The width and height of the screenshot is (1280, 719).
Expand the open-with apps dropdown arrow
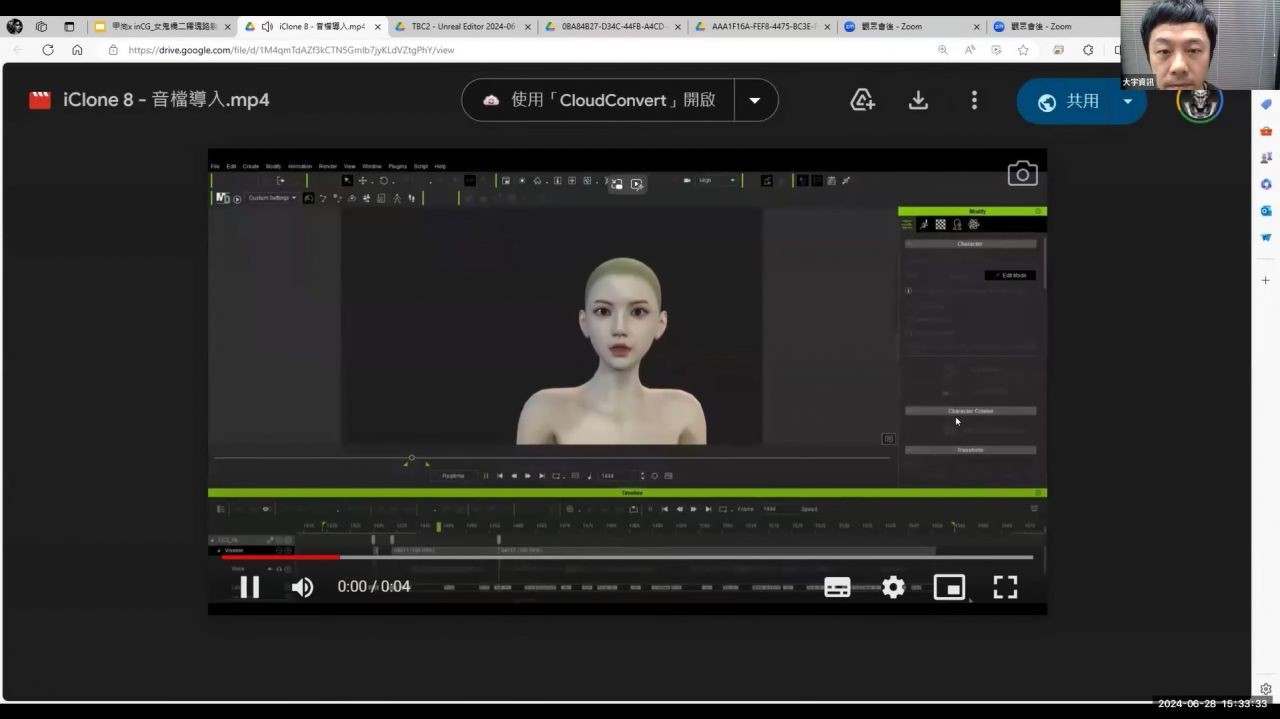(755, 100)
